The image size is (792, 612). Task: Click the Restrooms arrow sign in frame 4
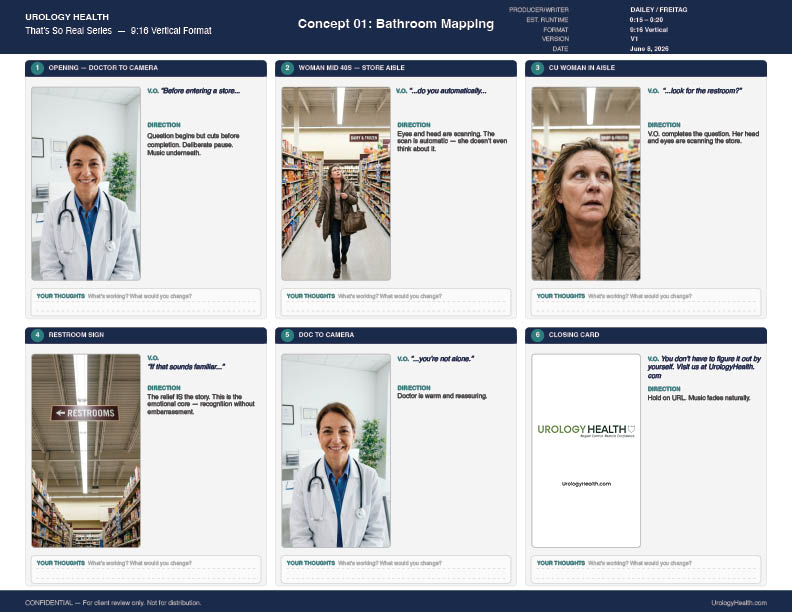85,413
